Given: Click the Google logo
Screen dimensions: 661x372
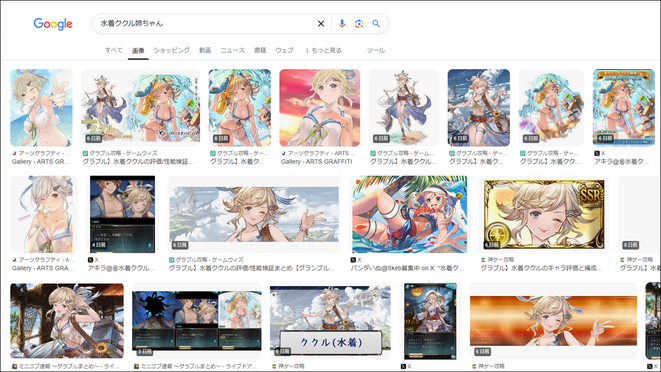Looking at the screenshot, I should pyautogui.click(x=53, y=24).
